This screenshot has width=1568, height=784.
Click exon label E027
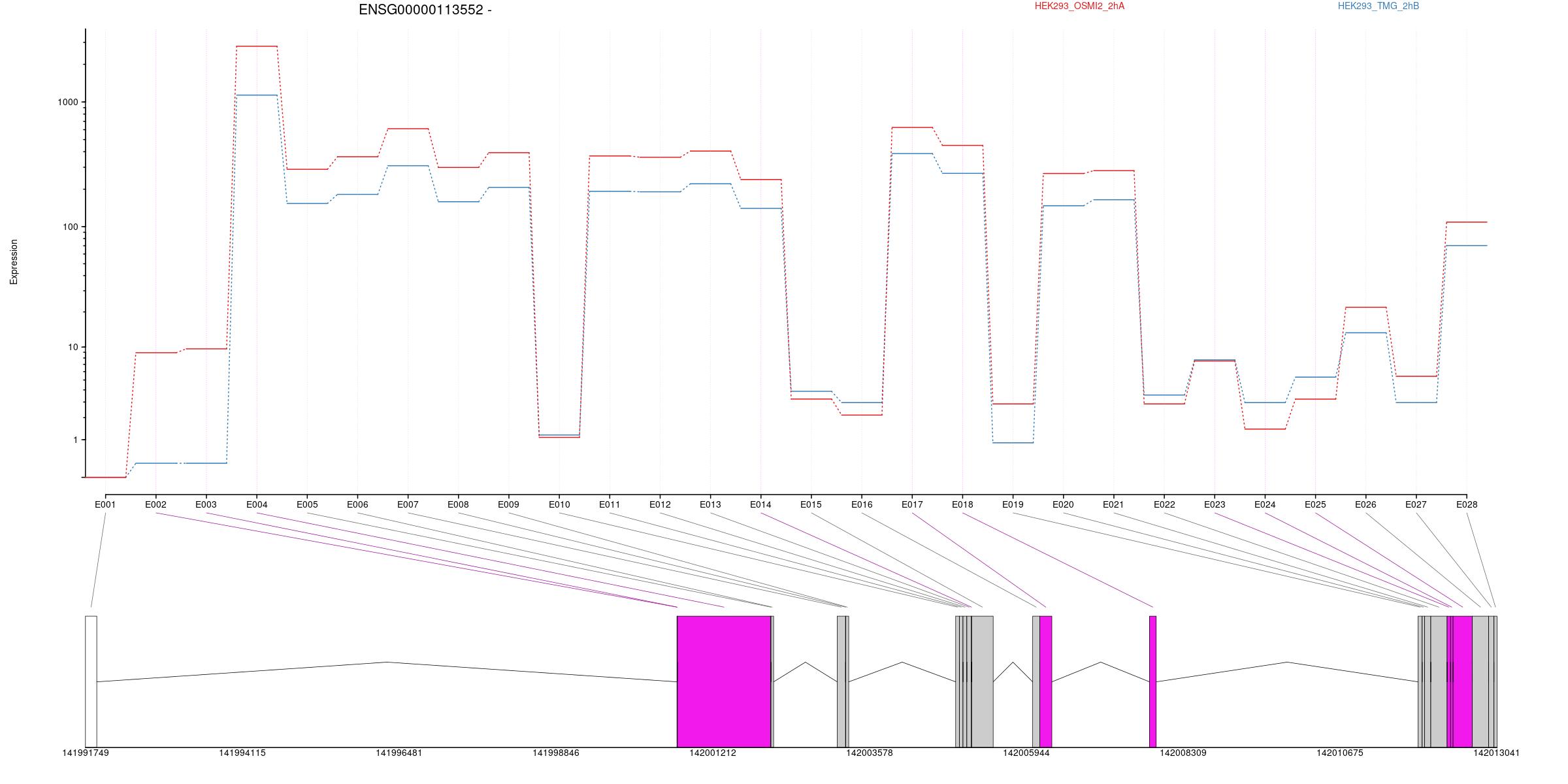point(1416,504)
